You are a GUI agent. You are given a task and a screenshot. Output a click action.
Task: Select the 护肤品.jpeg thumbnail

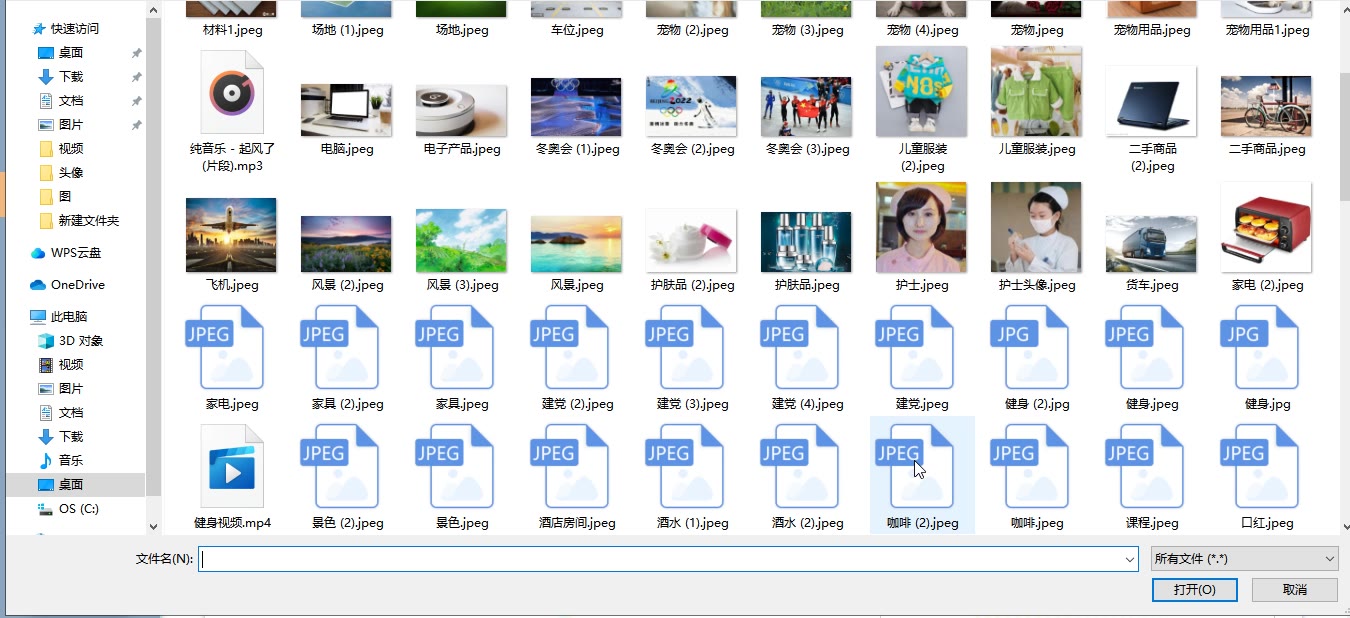pos(806,241)
